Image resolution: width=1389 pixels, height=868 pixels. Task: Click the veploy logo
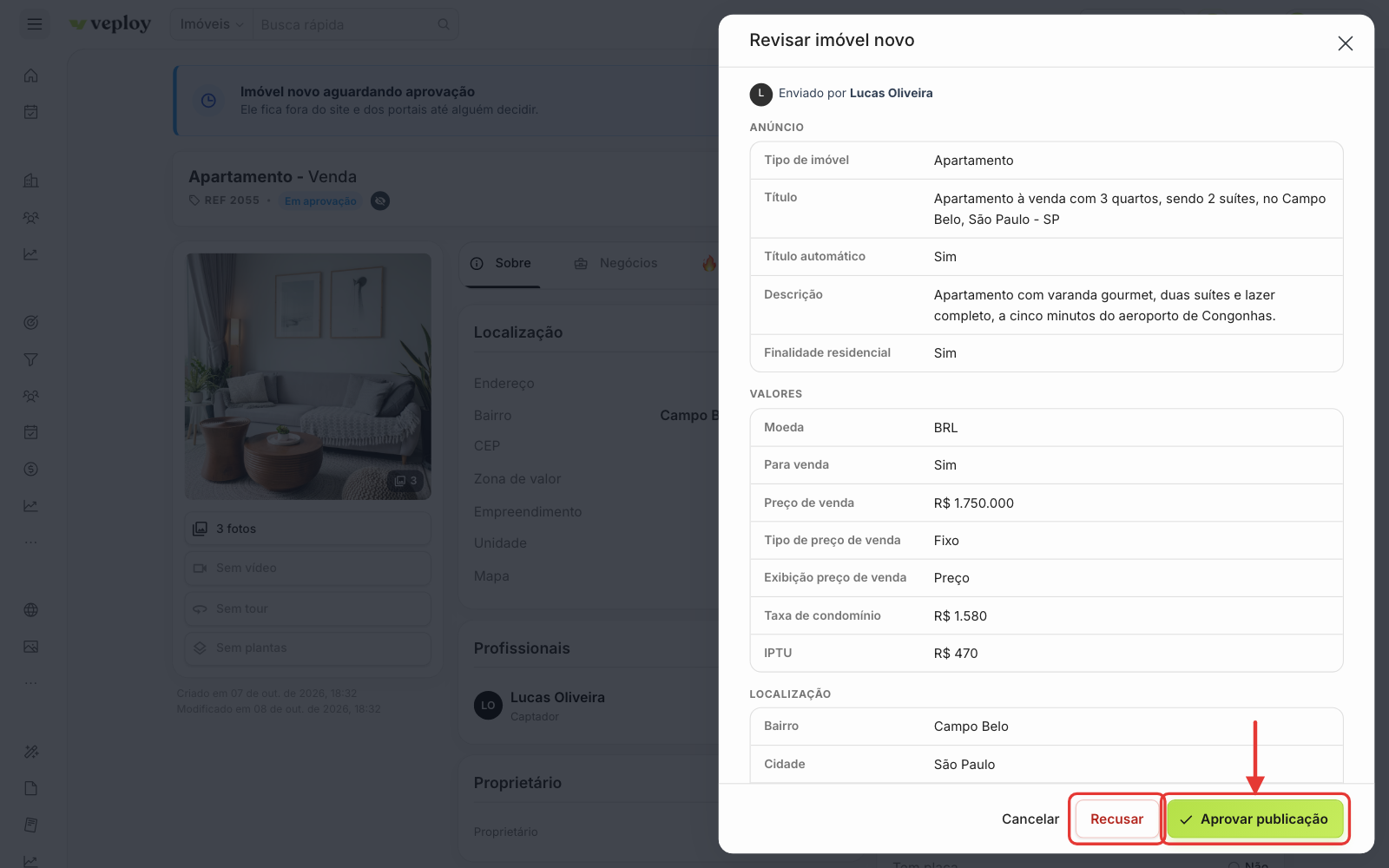click(110, 24)
